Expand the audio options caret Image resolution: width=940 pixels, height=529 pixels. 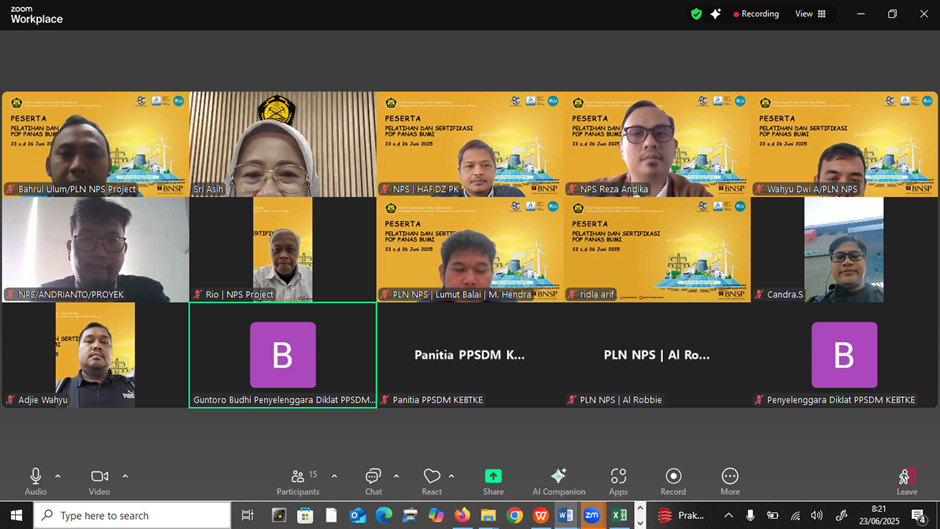58,476
